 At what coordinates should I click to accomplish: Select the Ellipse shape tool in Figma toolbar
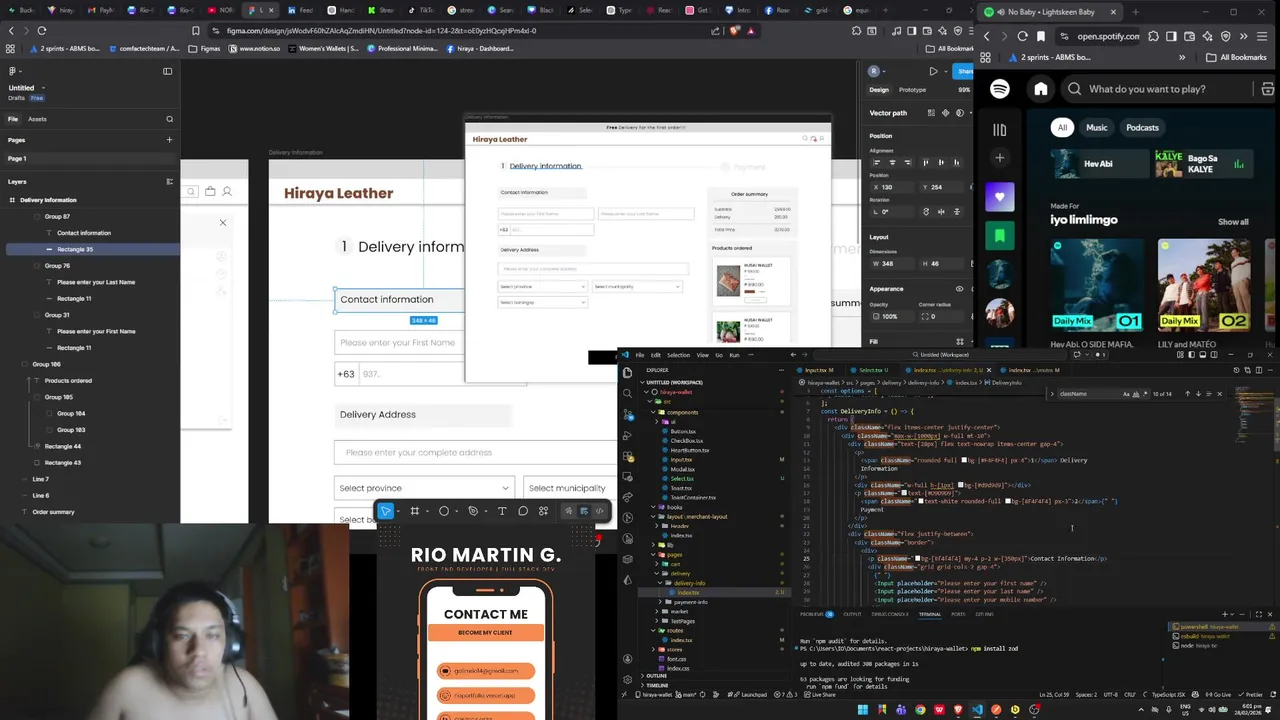click(x=444, y=511)
